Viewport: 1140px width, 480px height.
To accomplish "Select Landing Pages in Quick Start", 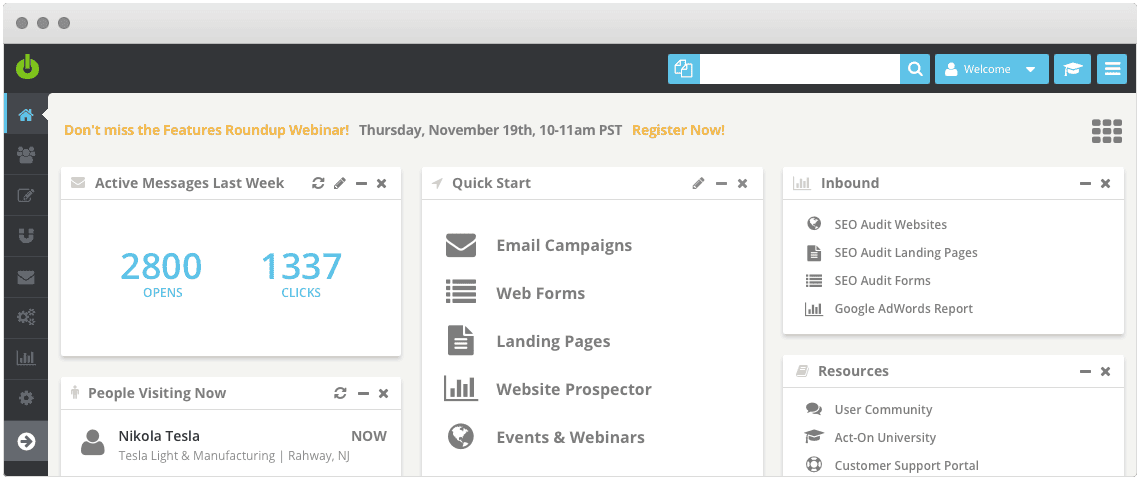I will tap(552, 341).
